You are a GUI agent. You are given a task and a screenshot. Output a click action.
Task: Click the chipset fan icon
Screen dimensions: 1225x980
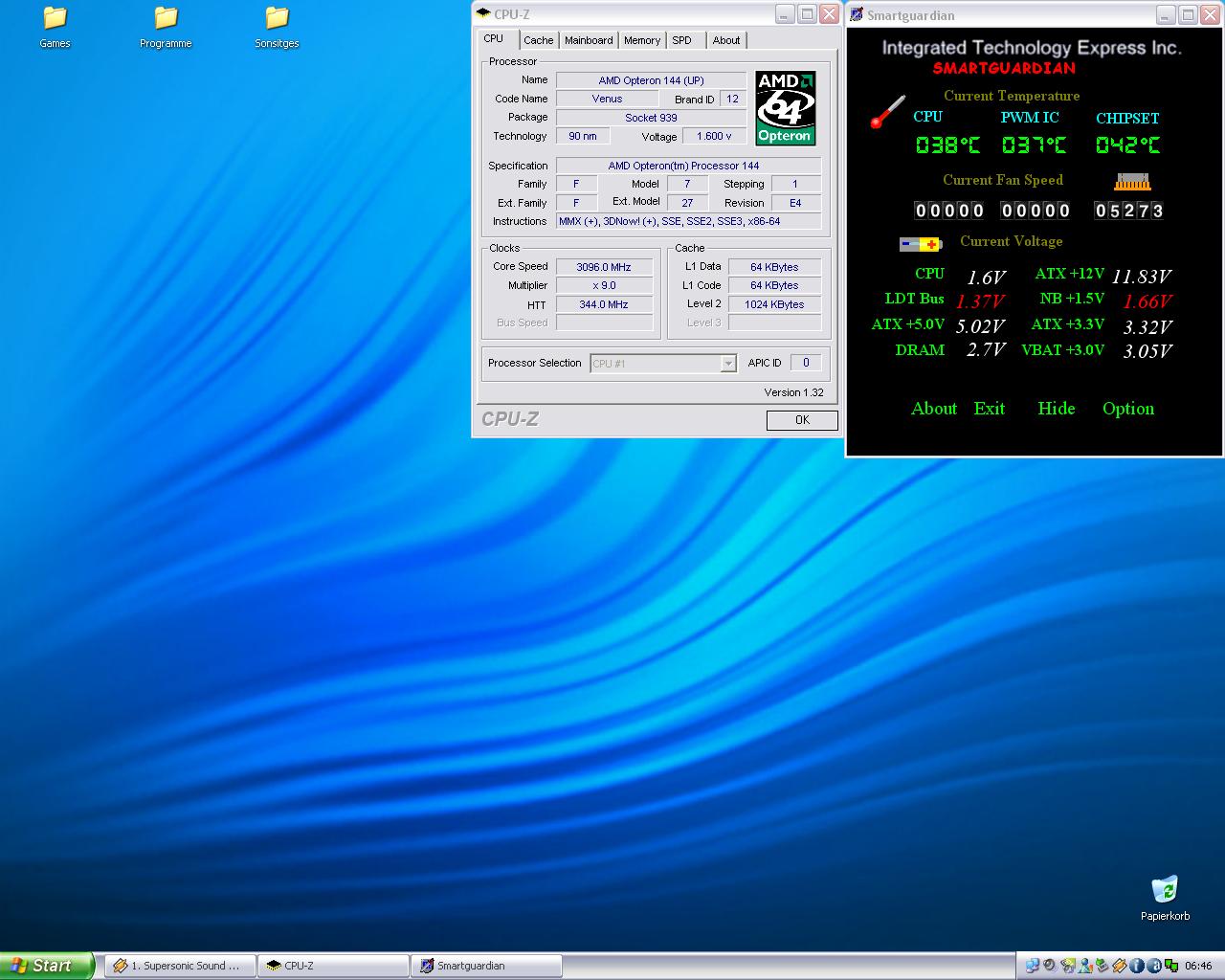[1132, 181]
